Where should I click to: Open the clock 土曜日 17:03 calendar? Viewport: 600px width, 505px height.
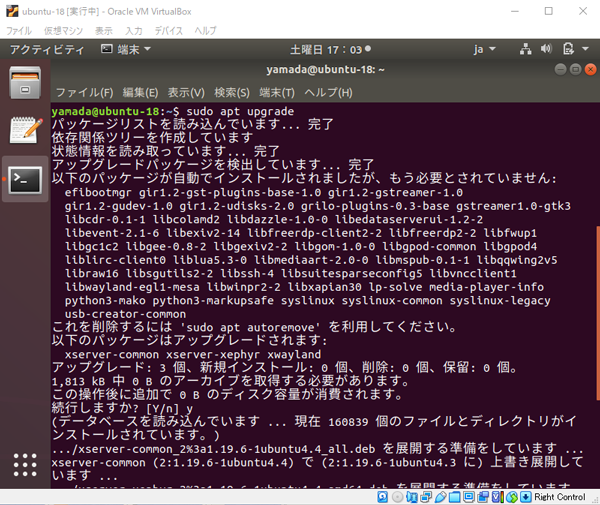pos(330,49)
